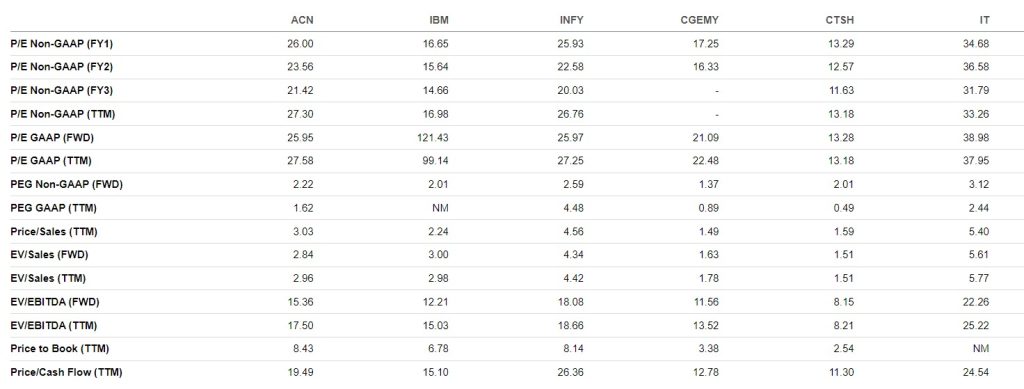Select INFY's 26.36 Price/Cash Flow value
1024x389 pixels.
coord(571,373)
